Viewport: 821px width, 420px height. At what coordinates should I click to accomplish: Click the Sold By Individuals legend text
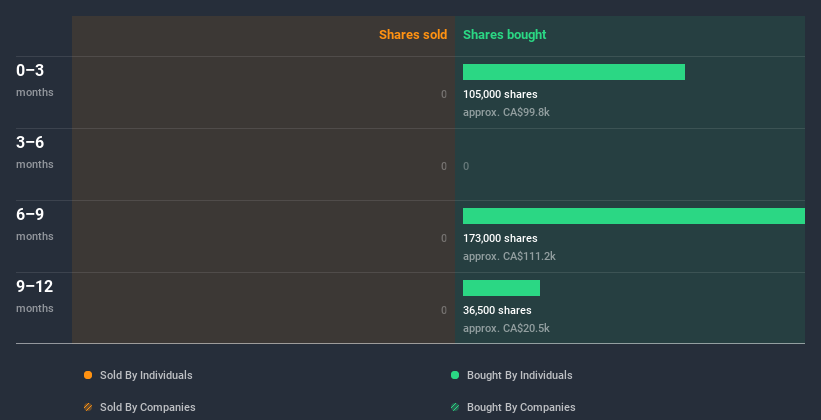point(146,375)
